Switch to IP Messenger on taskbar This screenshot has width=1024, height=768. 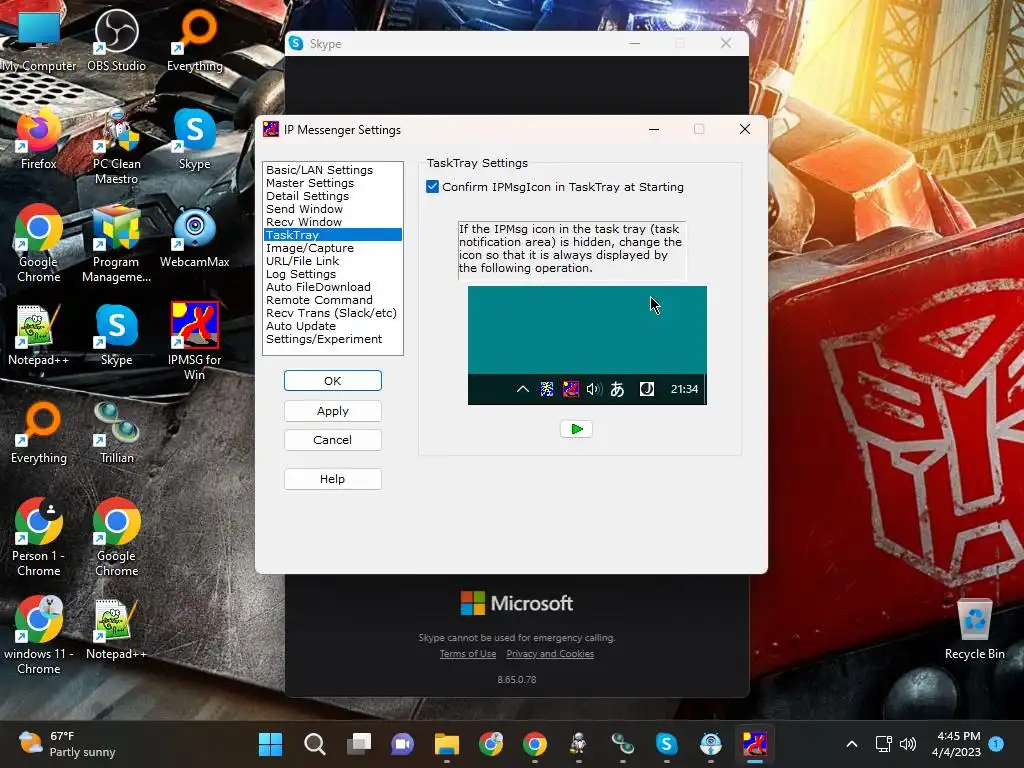[x=754, y=744]
